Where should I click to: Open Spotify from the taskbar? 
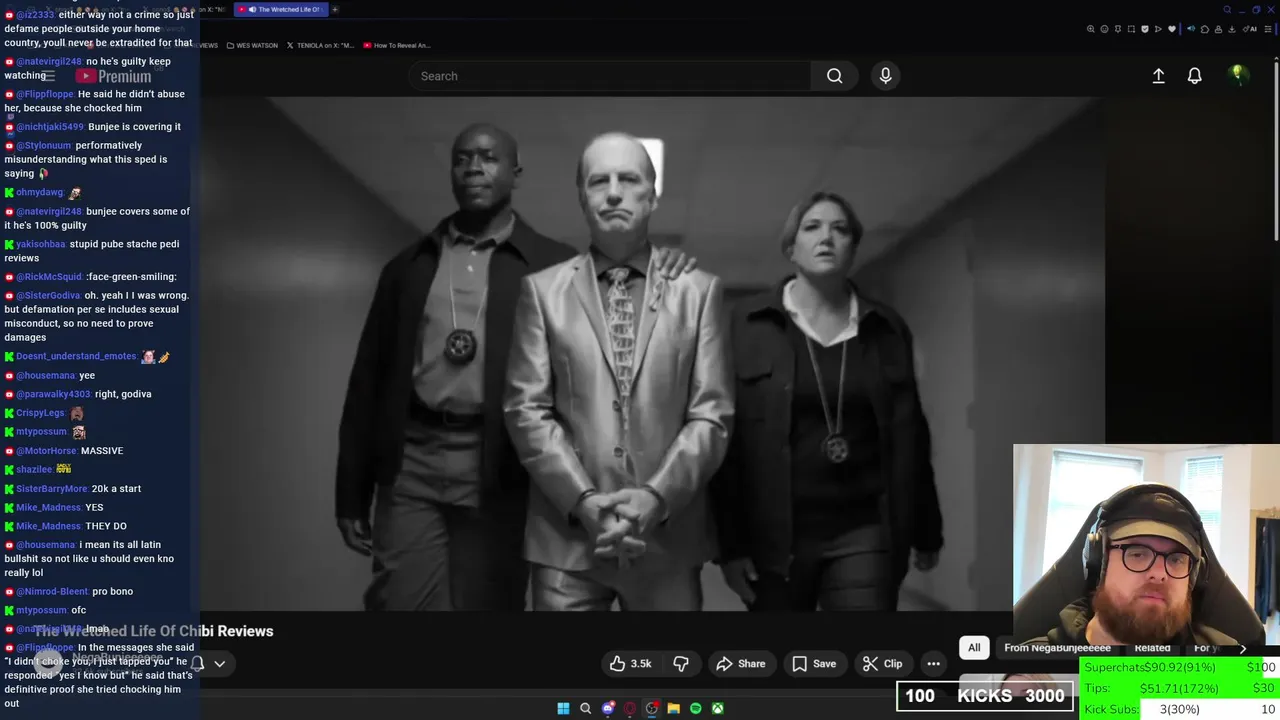coord(696,708)
